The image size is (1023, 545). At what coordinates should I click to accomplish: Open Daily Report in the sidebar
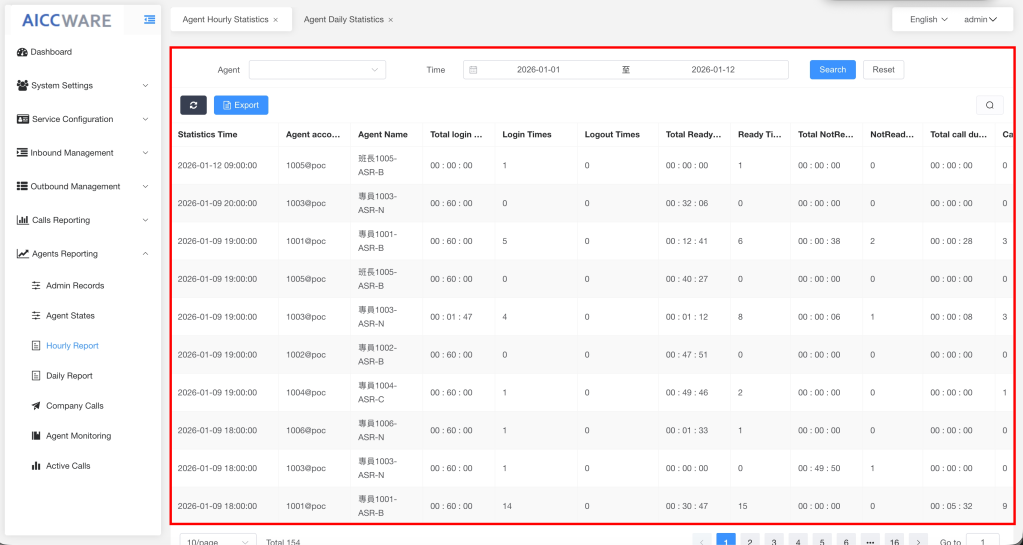tap(69, 376)
